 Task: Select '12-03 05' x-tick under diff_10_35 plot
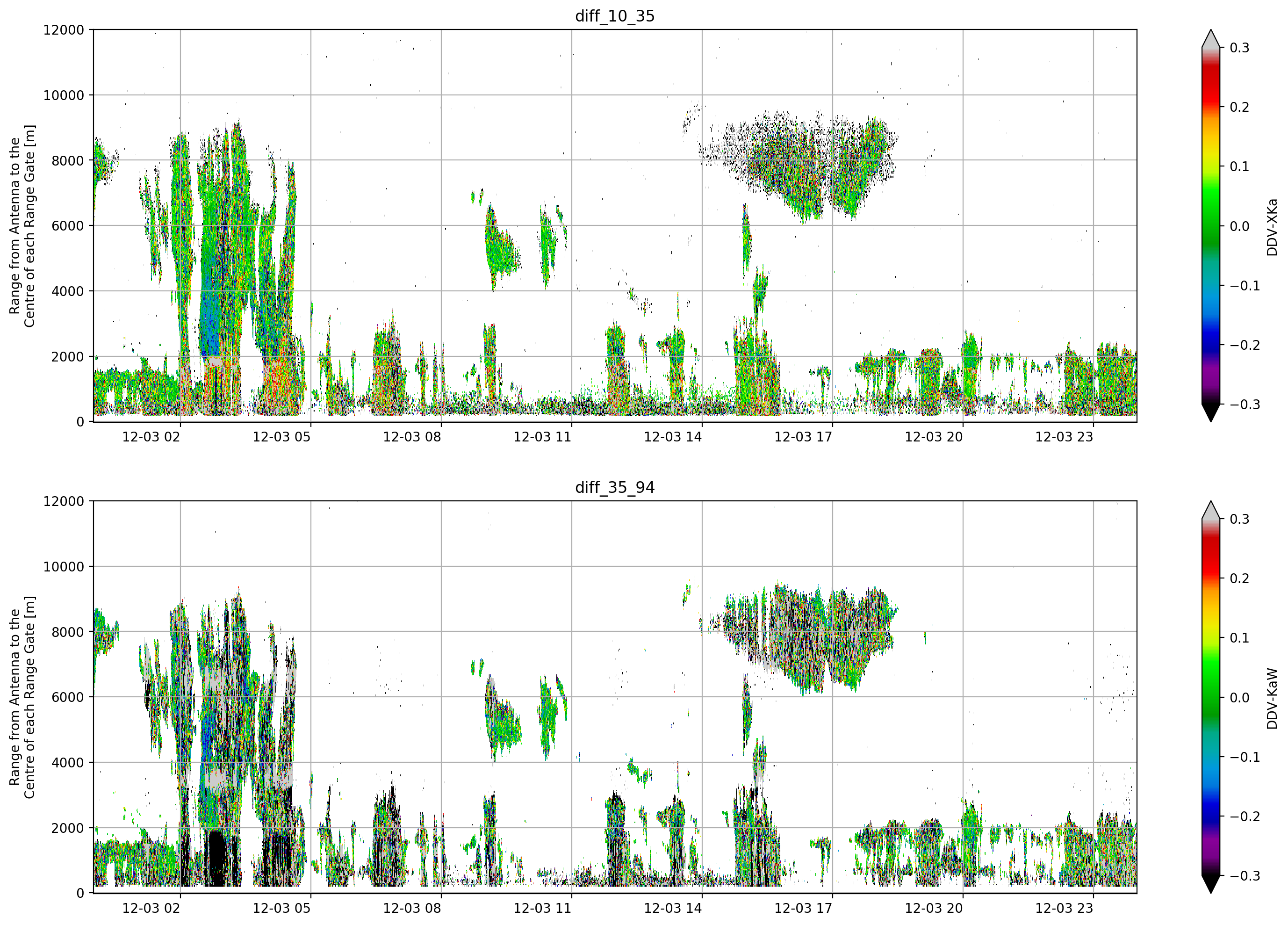pyautogui.click(x=282, y=437)
